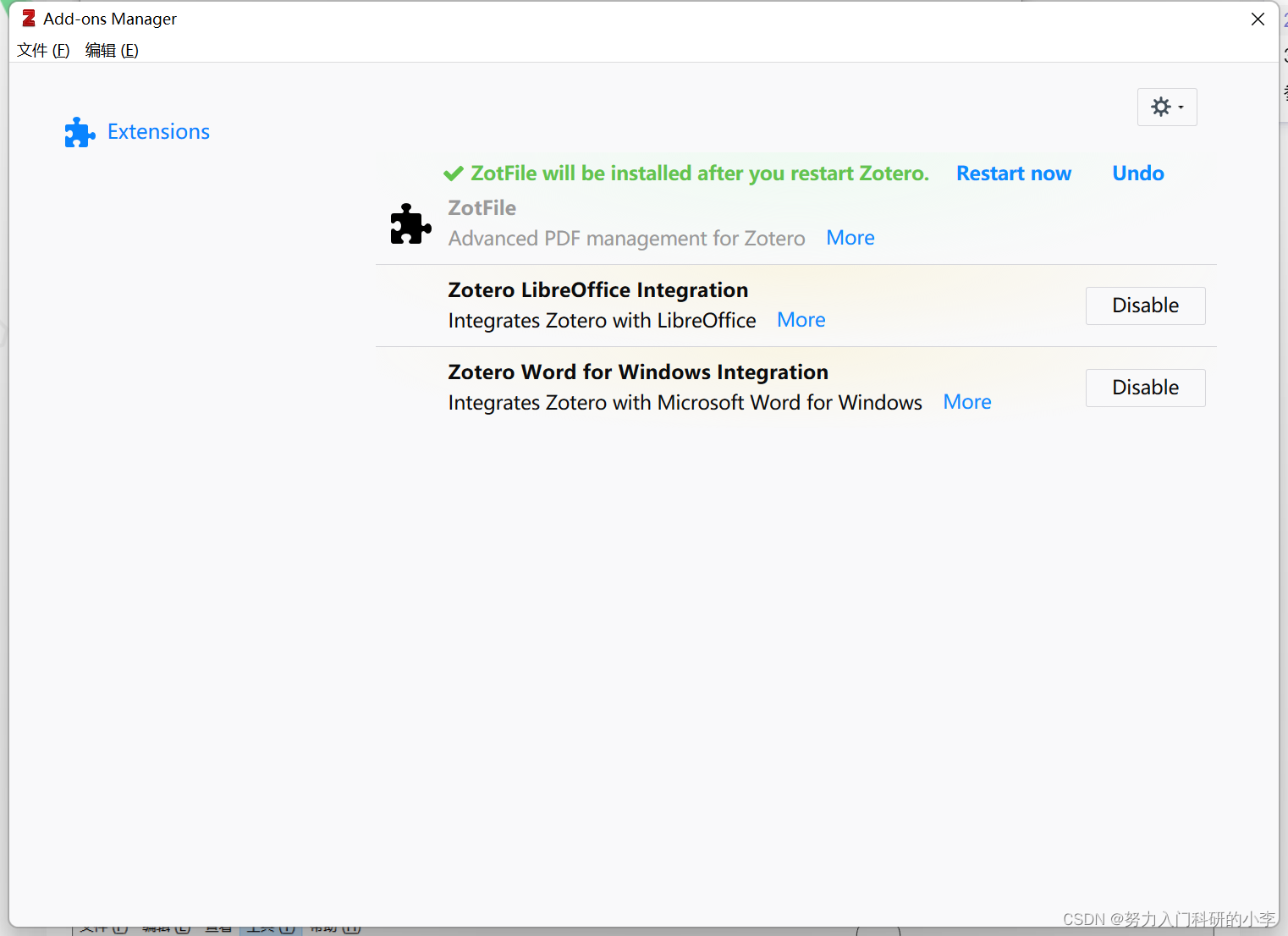Undo the ZotFile installation
Image resolution: width=1288 pixels, height=936 pixels.
(x=1138, y=173)
